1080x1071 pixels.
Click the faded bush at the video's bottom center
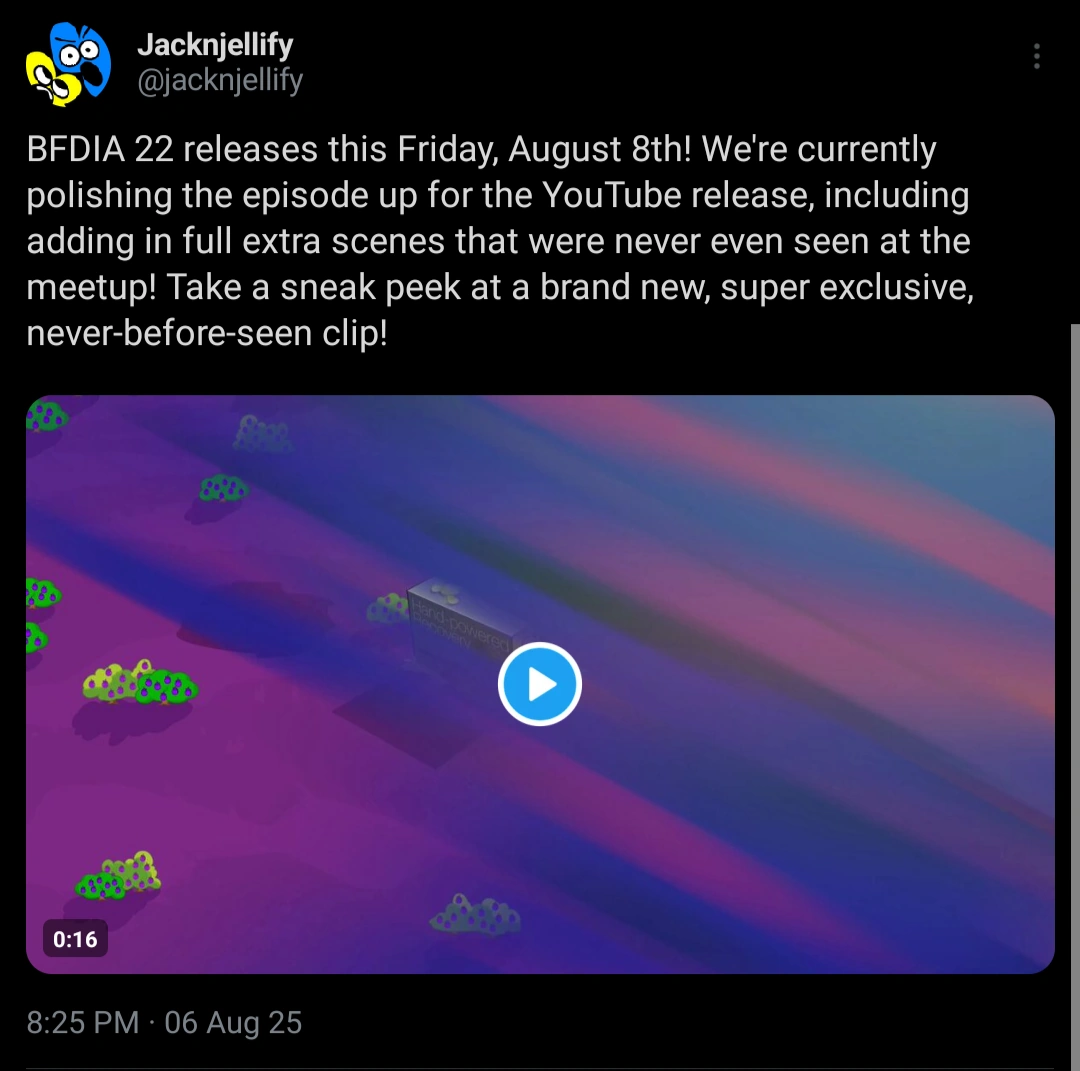(475, 915)
